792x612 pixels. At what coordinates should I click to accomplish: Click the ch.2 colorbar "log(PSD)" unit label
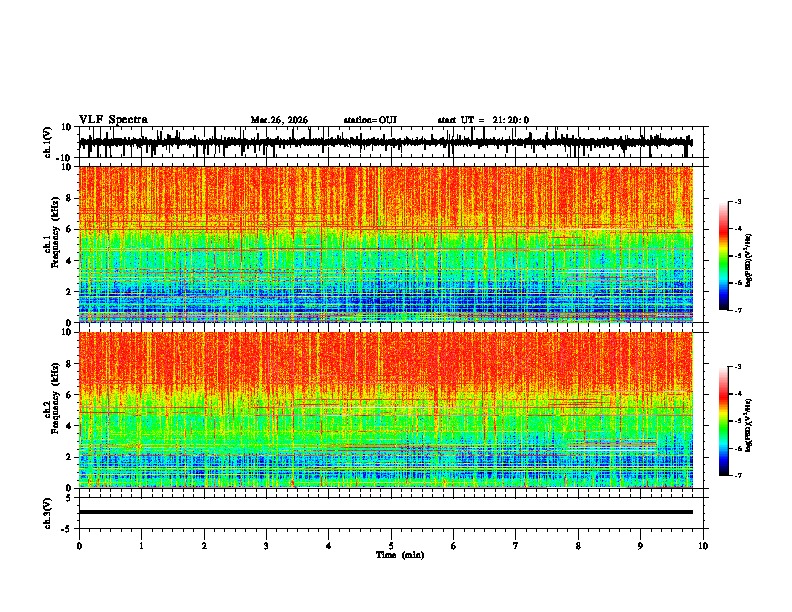click(749, 425)
